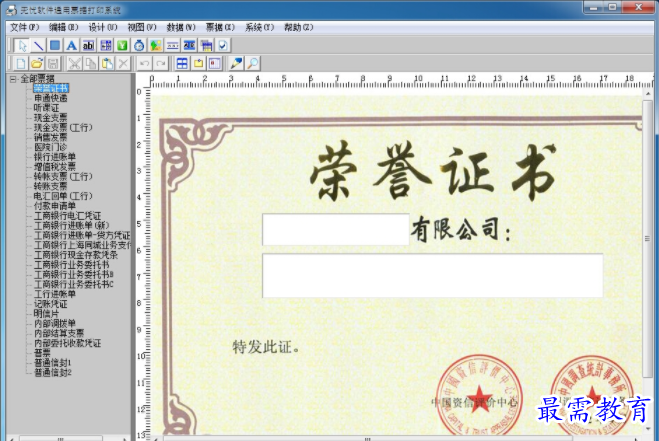This screenshot has width=659, height=441.
Task: Click the copy icon
Action: 91,63
